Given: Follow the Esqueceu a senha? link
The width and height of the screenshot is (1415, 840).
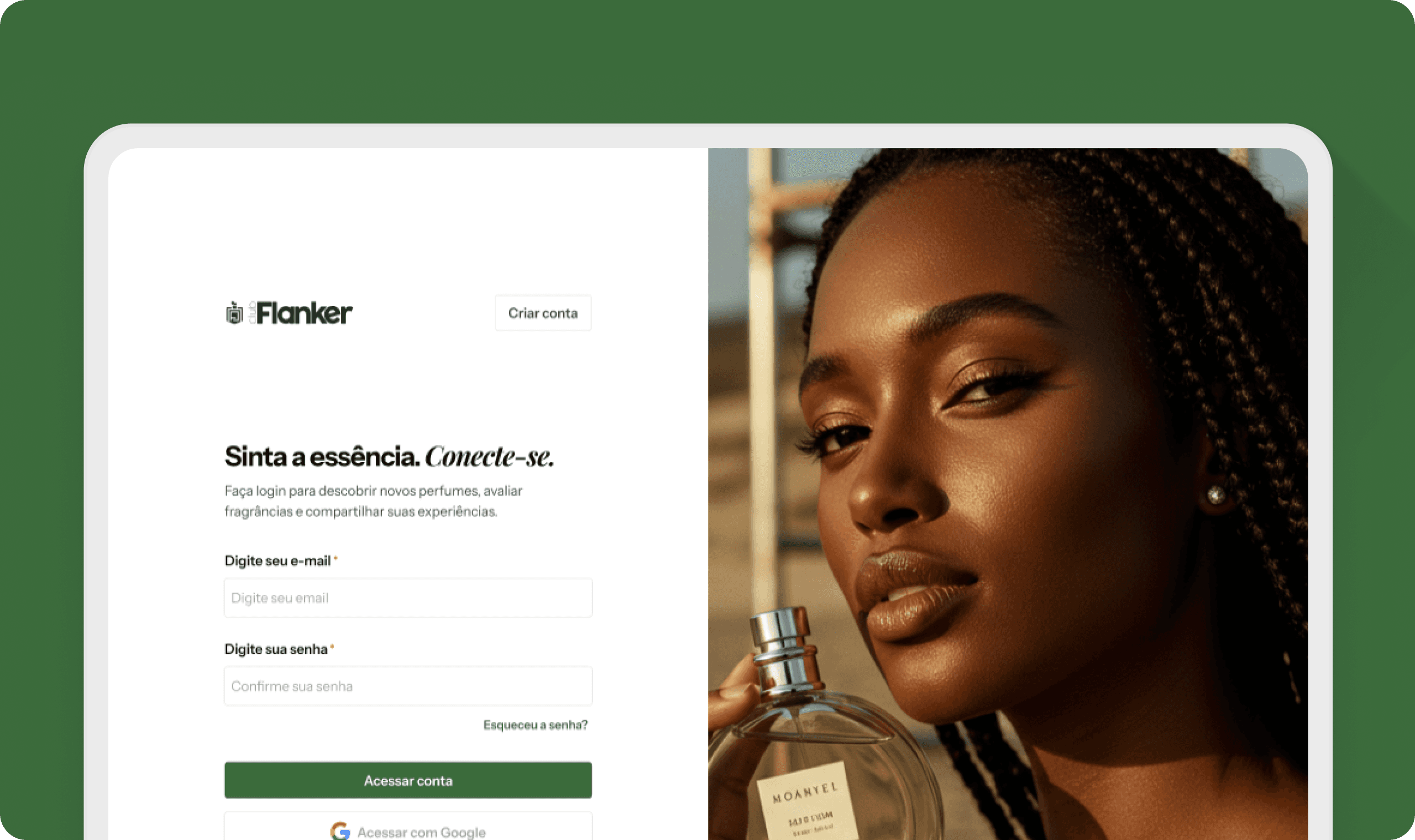Looking at the screenshot, I should [x=536, y=725].
